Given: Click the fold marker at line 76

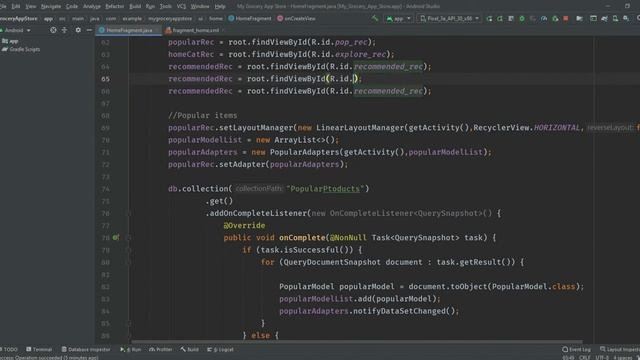Looking at the screenshot, I should (x=128, y=213).
